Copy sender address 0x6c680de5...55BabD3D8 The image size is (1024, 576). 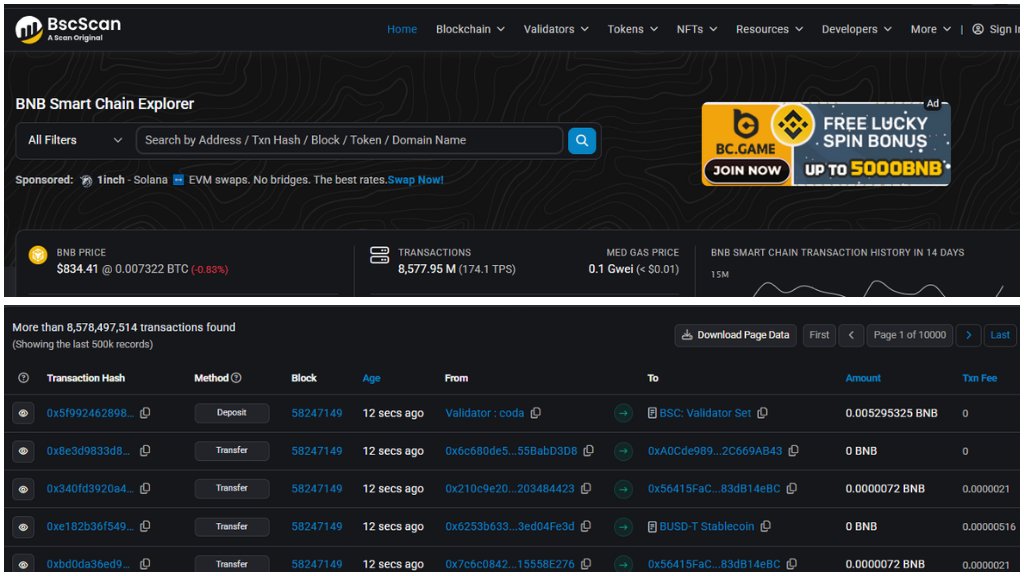tap(588, 451)
